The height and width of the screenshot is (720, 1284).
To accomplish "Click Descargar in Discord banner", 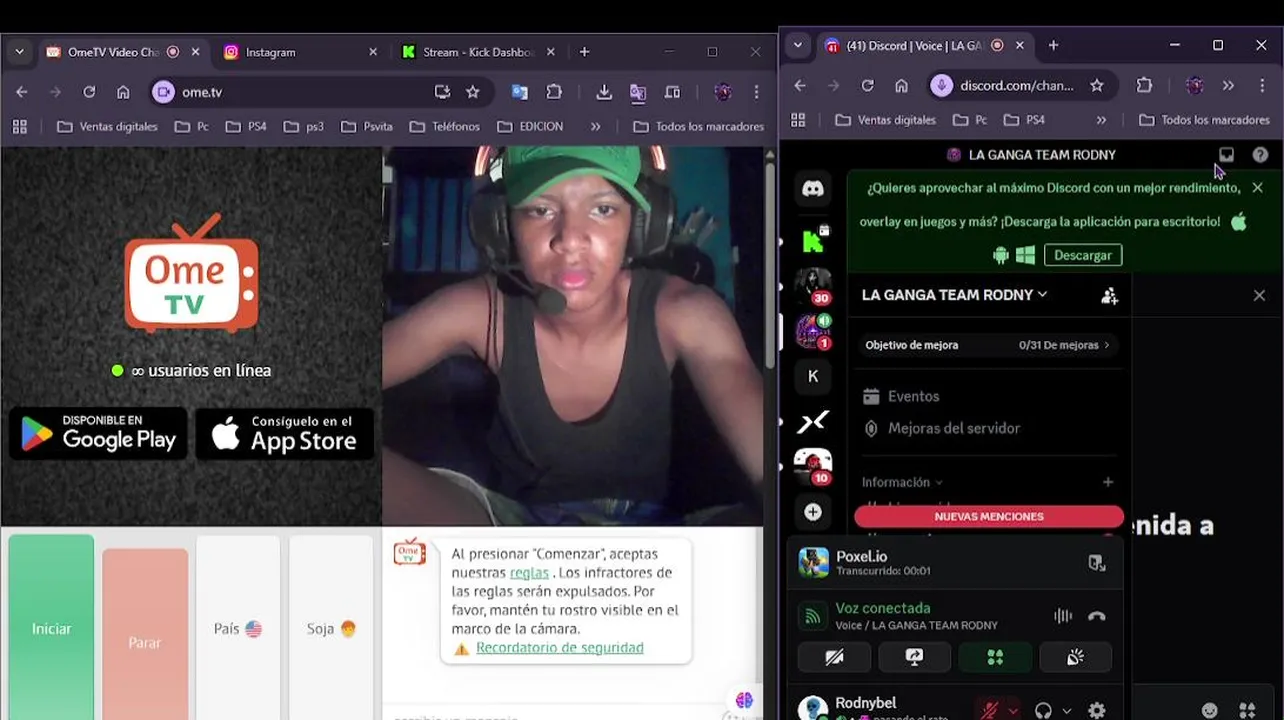I will pos(1083,255).
